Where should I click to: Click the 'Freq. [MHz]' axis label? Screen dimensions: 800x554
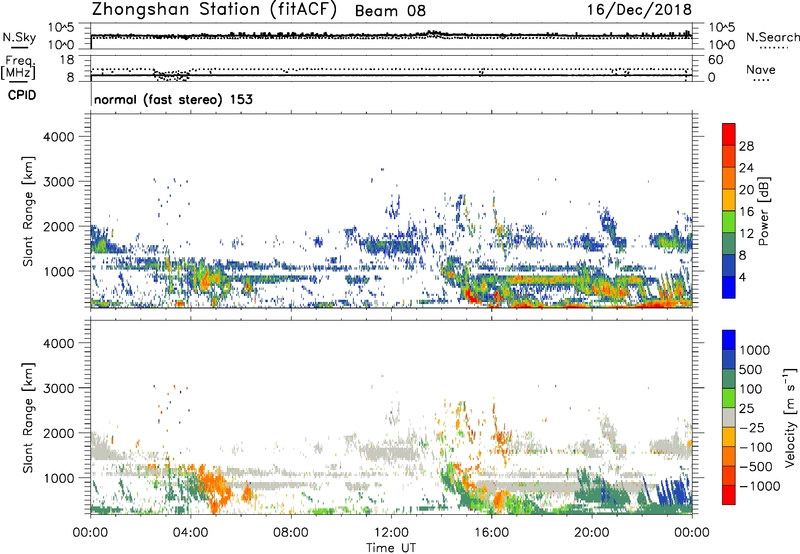point(18,68)
